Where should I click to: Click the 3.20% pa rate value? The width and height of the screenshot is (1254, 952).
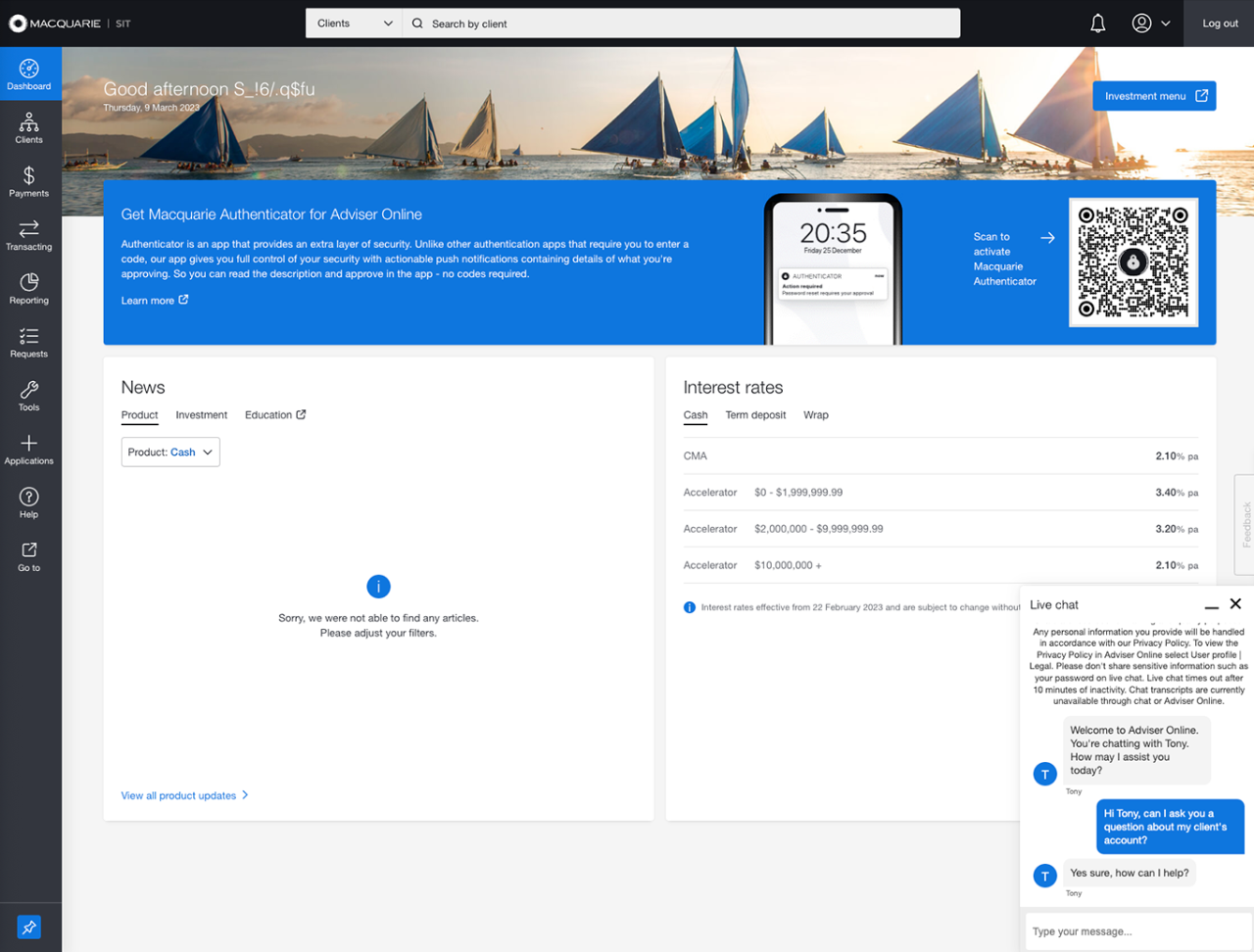(x=1177, y=529)
